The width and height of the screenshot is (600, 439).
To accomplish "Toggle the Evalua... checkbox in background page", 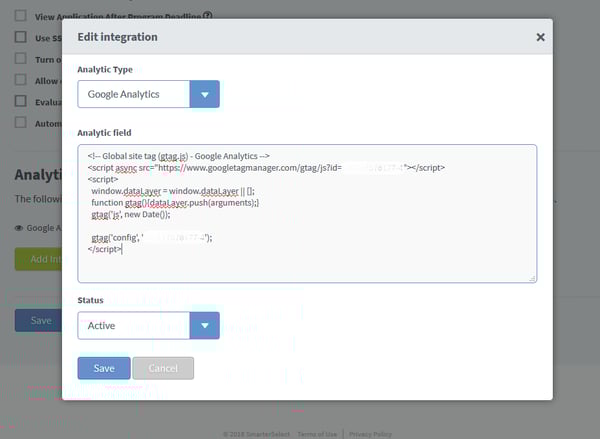I will [20, 101].
